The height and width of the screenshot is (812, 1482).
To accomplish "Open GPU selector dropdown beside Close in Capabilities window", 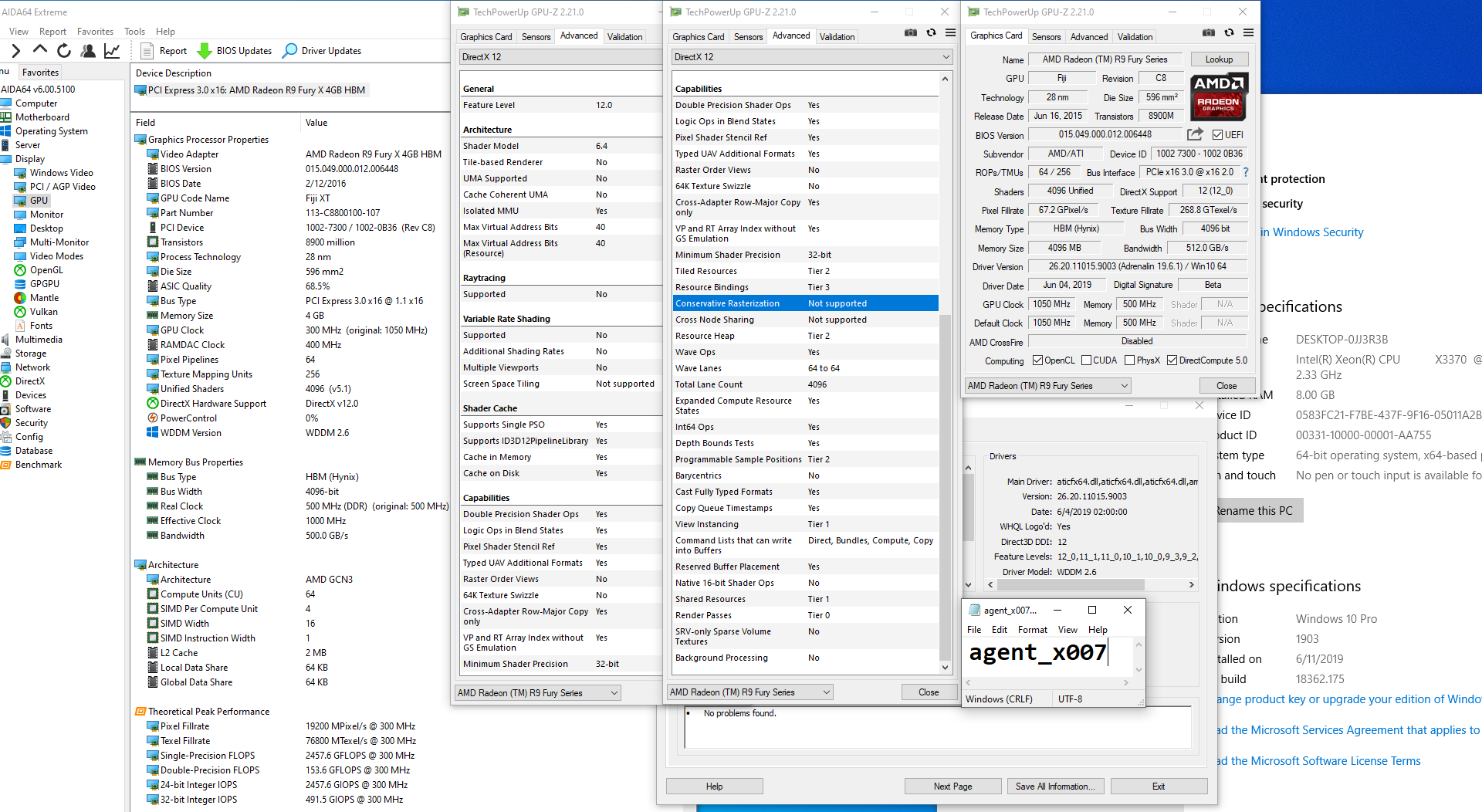I will [x=750, y=692].
